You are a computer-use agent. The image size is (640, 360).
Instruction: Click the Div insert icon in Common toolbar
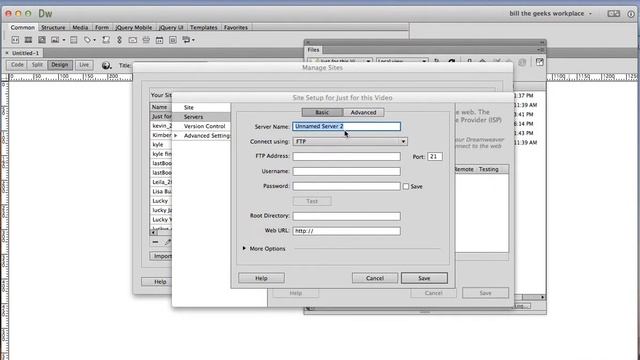pos(15,40)
